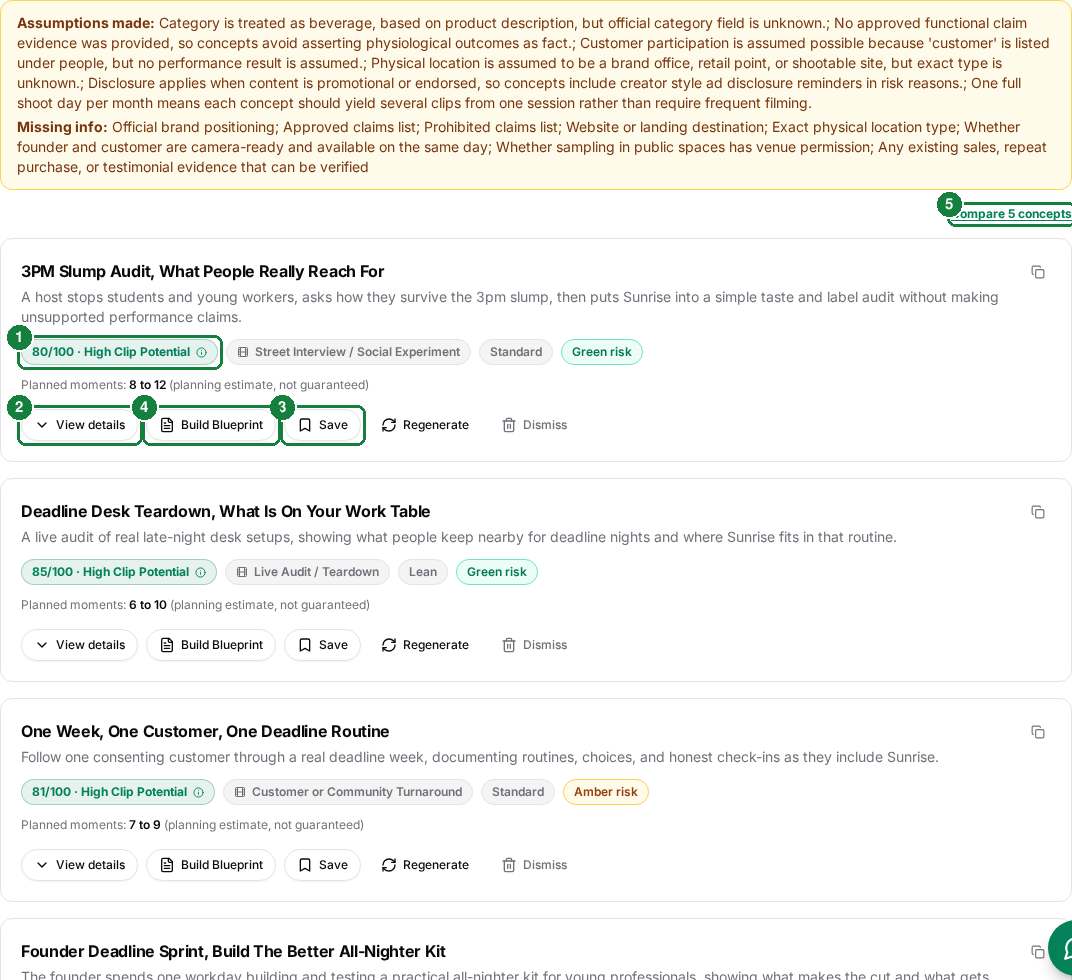Copy the Deadline Desk Teardown concept
The height and width of the screenshot is (980, 1072).
(x=1037, y=512)
